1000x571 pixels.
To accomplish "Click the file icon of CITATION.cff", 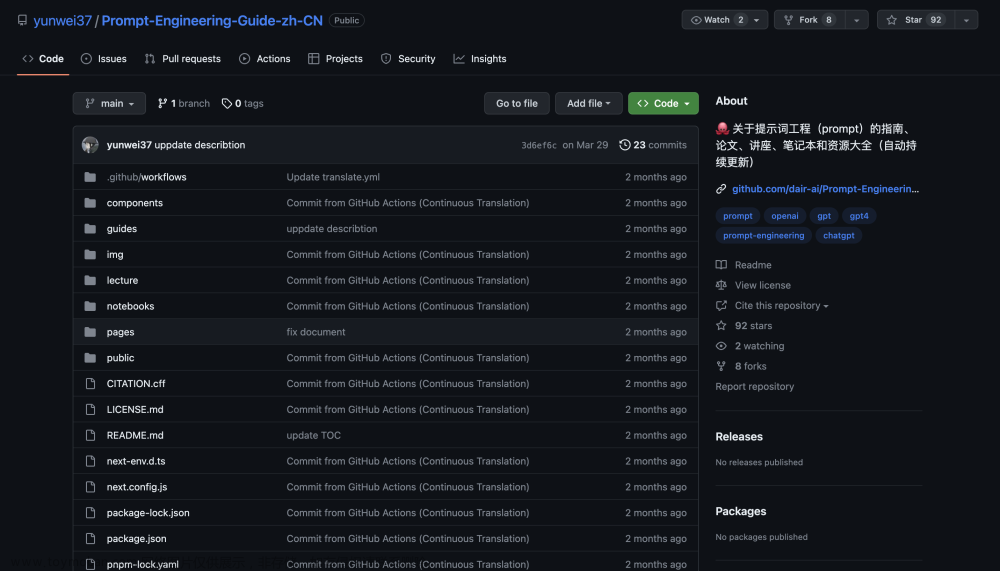I will [x=90, y=383].
